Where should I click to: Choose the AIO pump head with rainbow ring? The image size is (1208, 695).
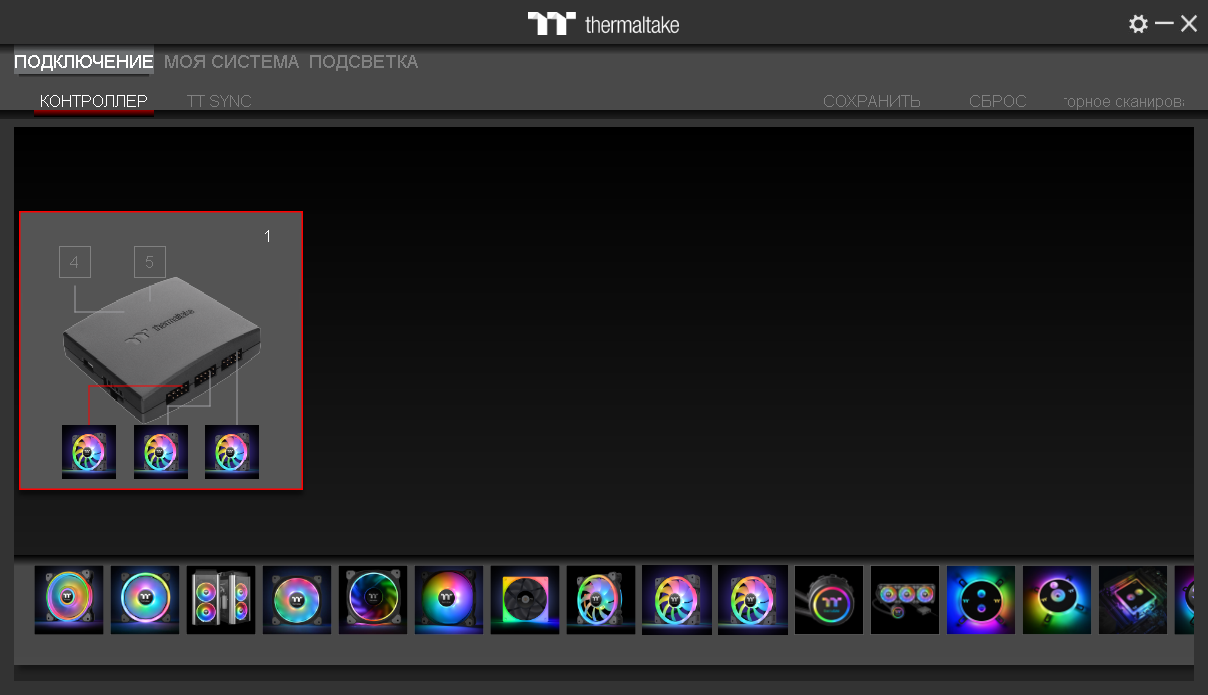829,600
